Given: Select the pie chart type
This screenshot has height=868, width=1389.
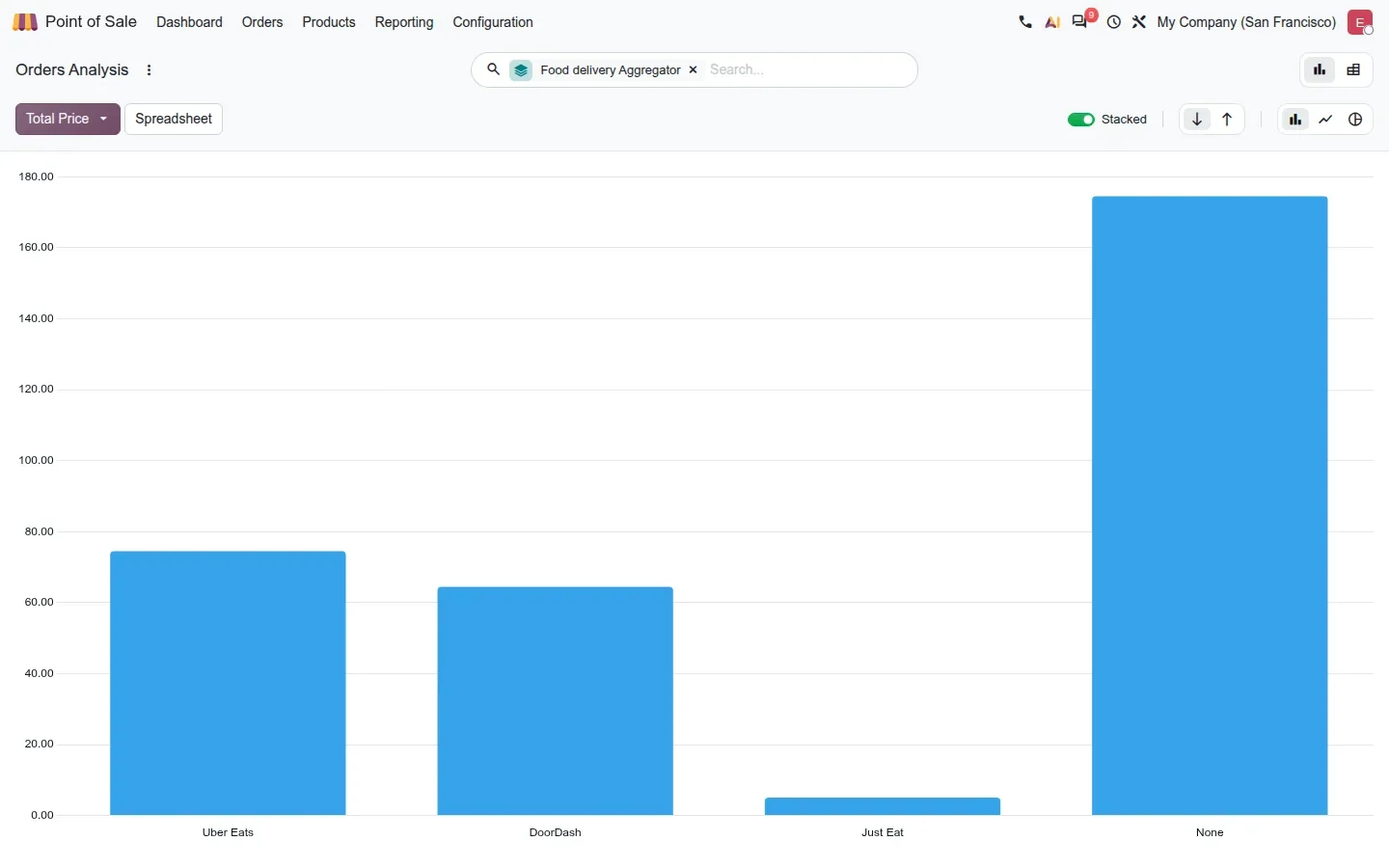Looking at the screenshot, I should coord(1355,120).
